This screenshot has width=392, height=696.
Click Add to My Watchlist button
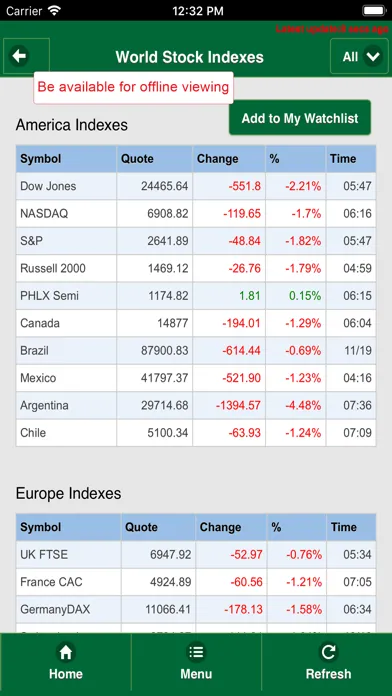(300, 118)
